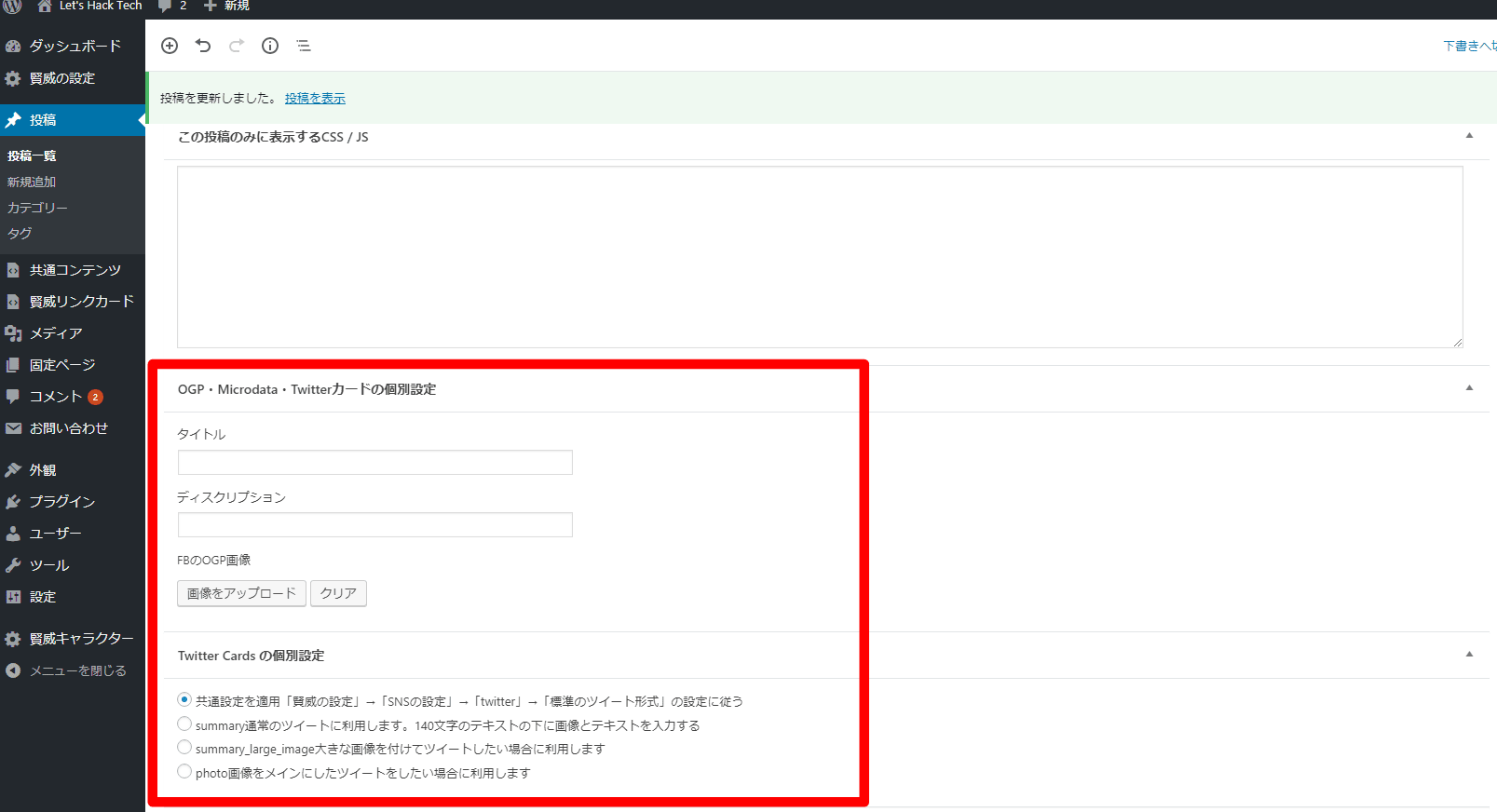This screenshot has height=812, width=1497.
Task: Click the 賢威の設定 gear icon
Action: [13, 78]
